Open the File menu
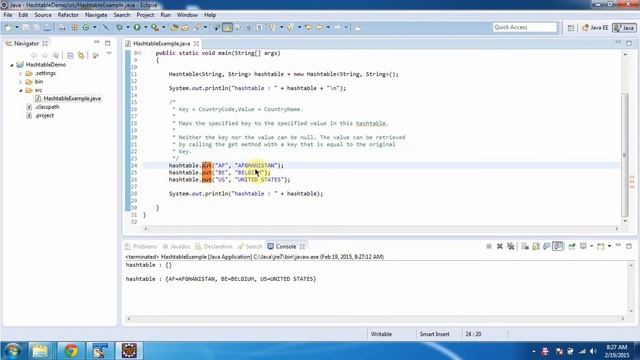640x360 pixels. 8,15
